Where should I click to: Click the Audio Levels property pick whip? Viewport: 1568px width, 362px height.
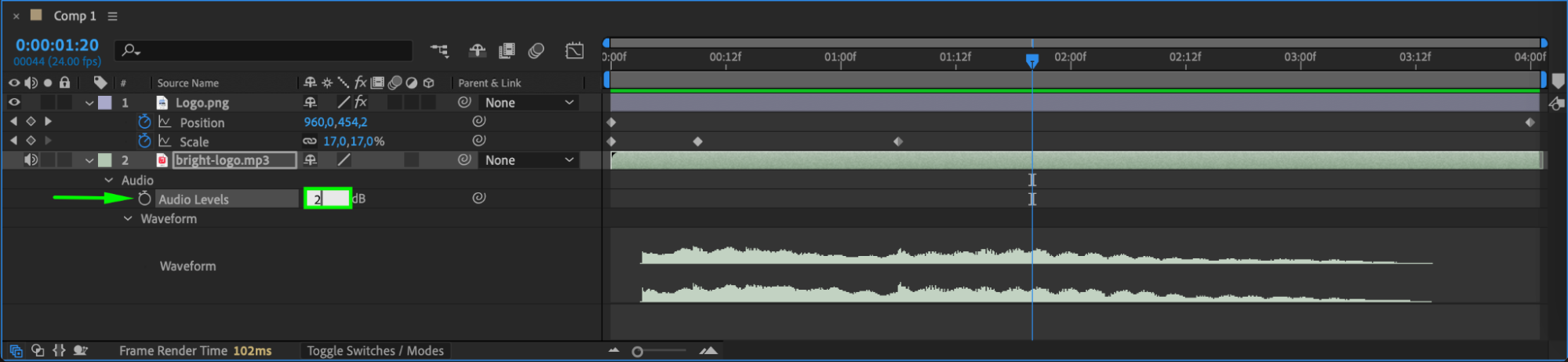click(x=479, y=198)
